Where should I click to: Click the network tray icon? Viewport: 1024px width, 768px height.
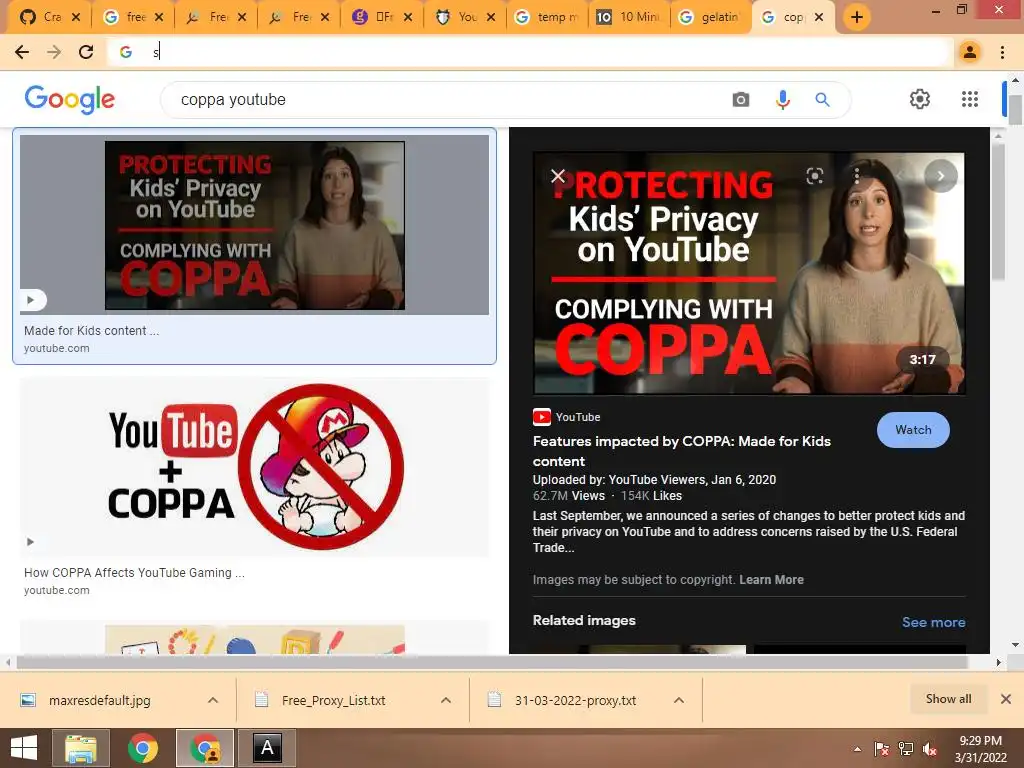(x=906, y=749)
